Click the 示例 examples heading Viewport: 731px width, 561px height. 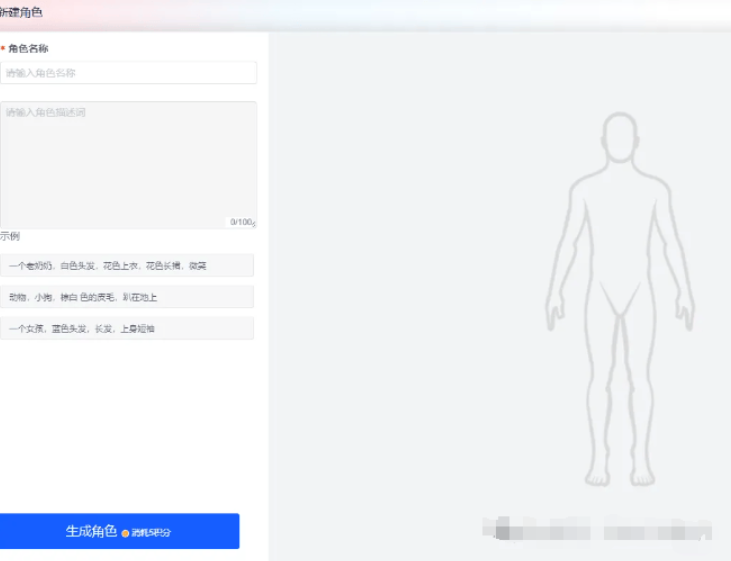pyautogui.click(x=10, y=237)
